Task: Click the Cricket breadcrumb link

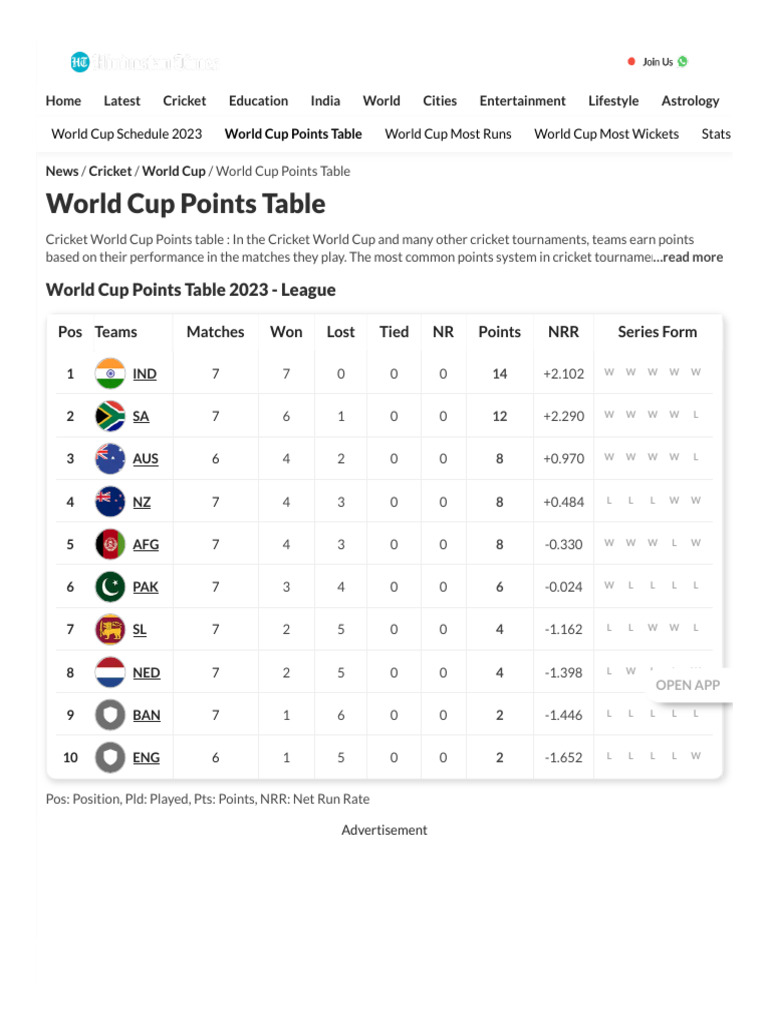Action: click(110, 171)
